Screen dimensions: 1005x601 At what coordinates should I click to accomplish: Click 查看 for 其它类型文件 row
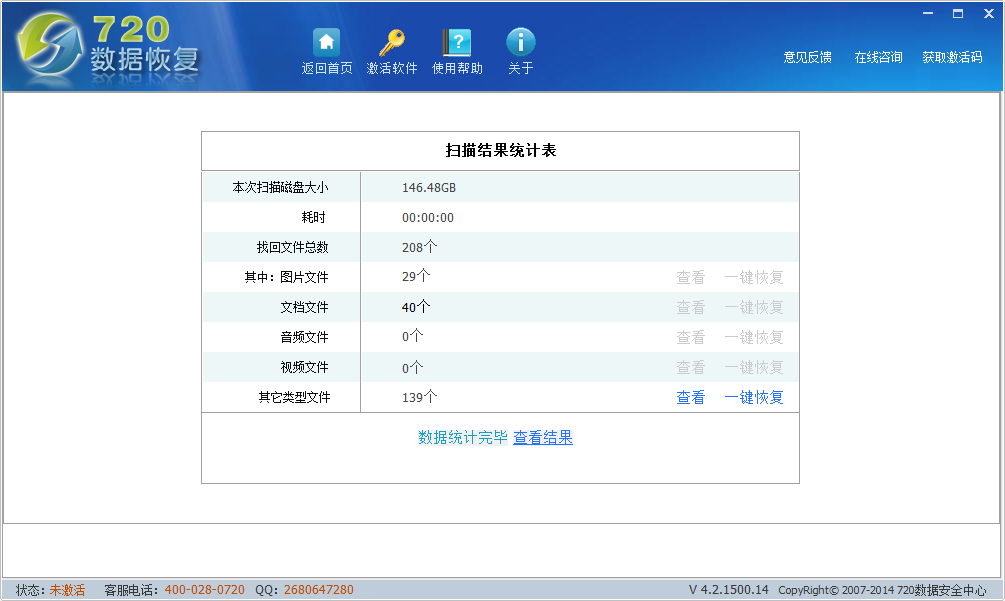point(690,397)
